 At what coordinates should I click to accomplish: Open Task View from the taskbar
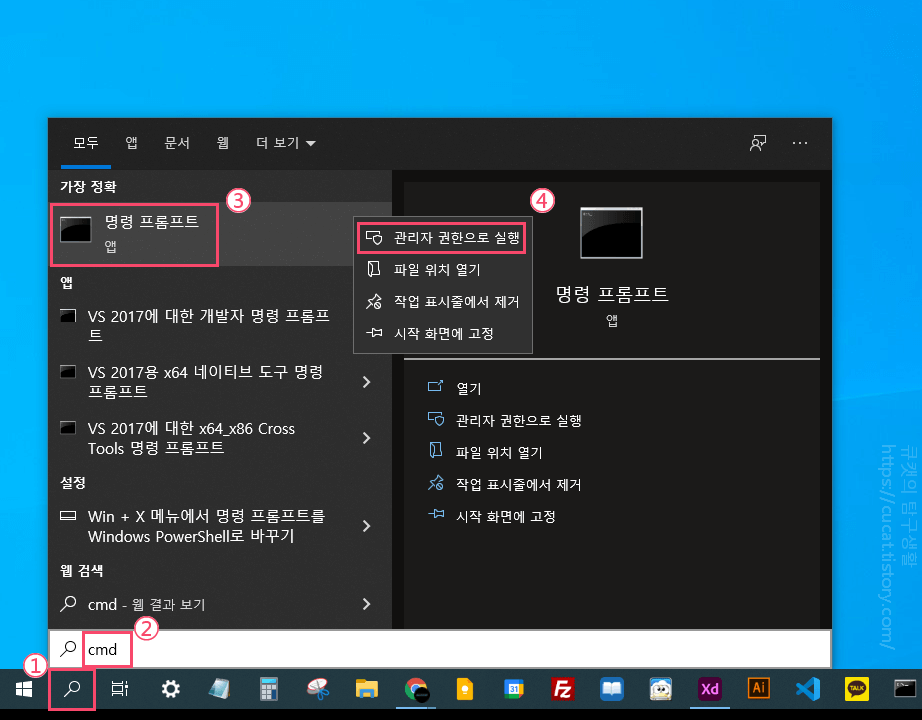tap(120, 689)
